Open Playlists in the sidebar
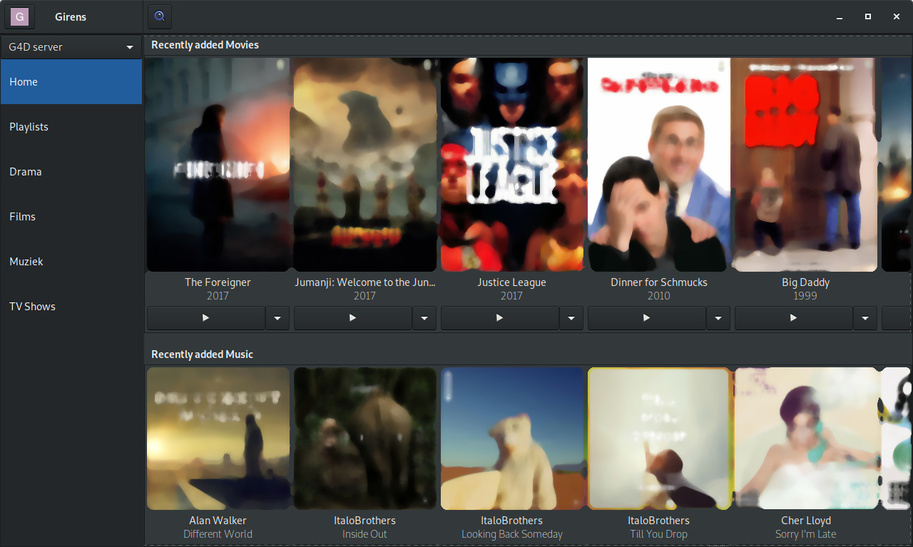The width and height of the screenshot is (913, 547). click(x=71, y=126)
